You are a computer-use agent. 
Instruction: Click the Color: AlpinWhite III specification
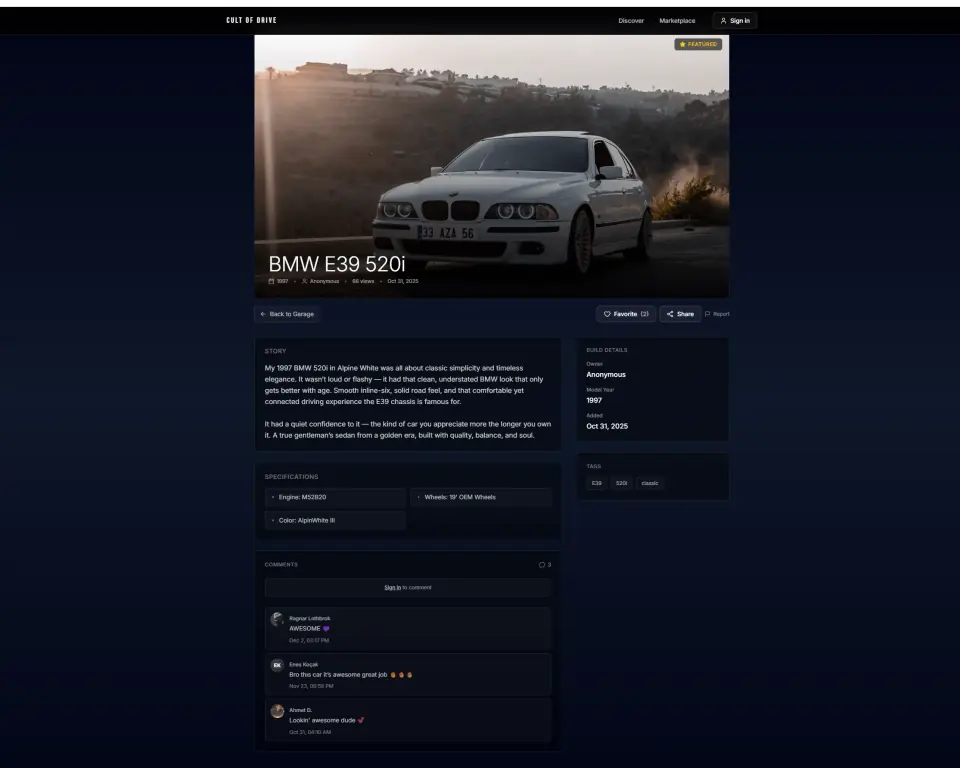click(336, 521)
